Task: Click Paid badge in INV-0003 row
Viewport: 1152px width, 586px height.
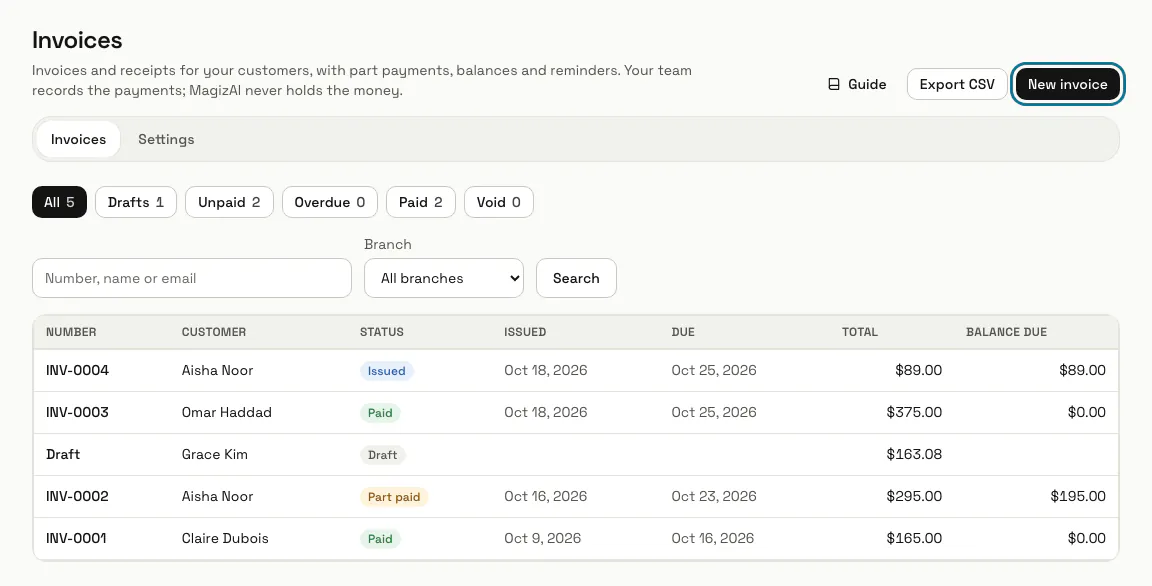Action: click(380, 413)
